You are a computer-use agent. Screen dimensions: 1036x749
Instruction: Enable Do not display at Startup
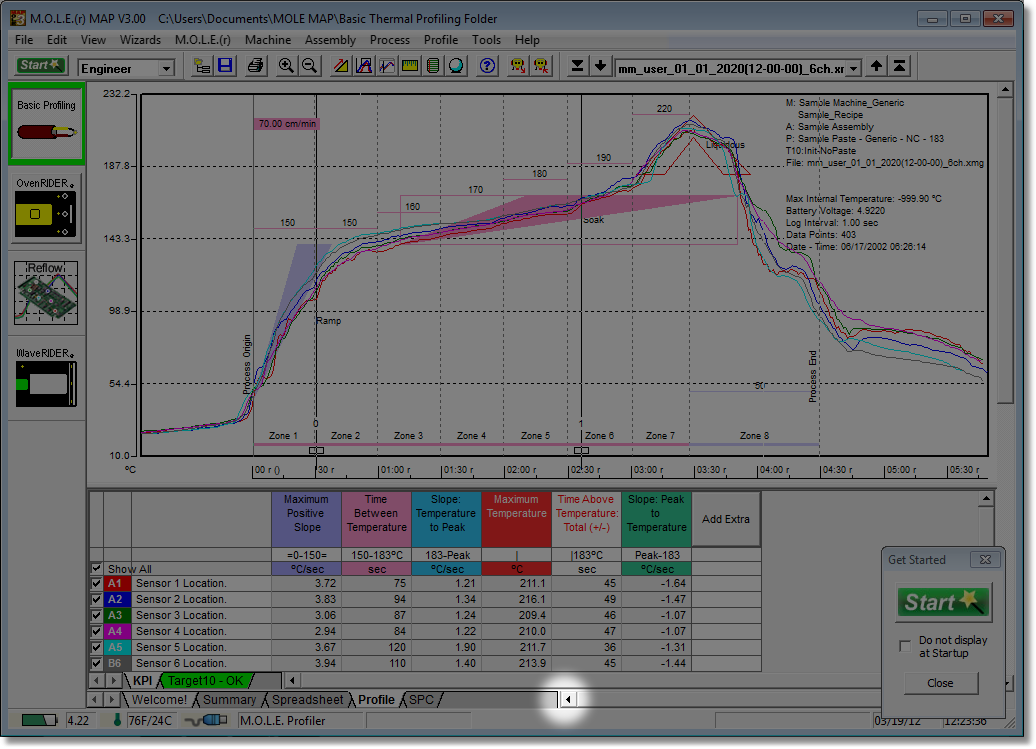[x=905, y=646]
